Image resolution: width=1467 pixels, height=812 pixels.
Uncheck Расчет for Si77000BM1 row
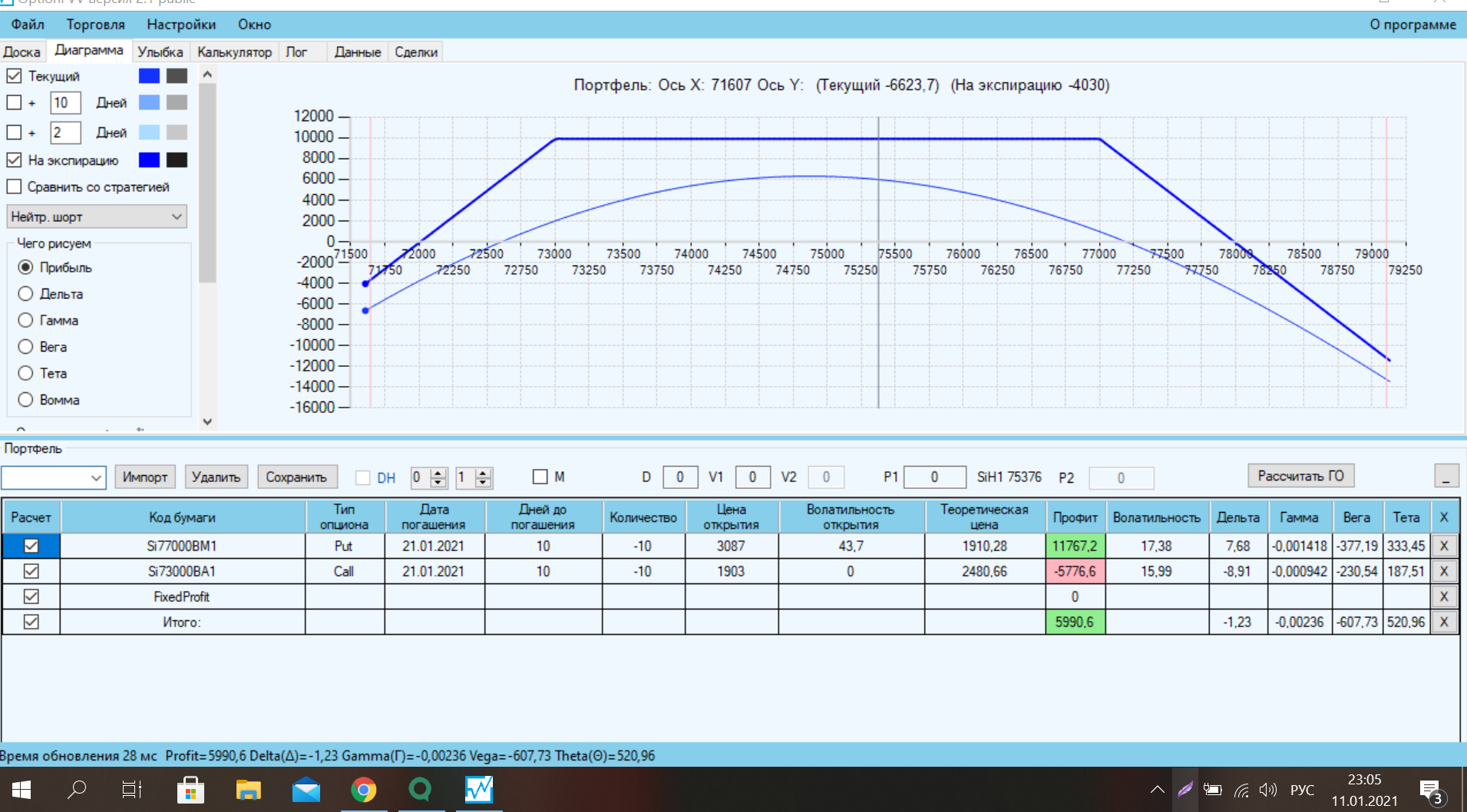coord(31,546)
